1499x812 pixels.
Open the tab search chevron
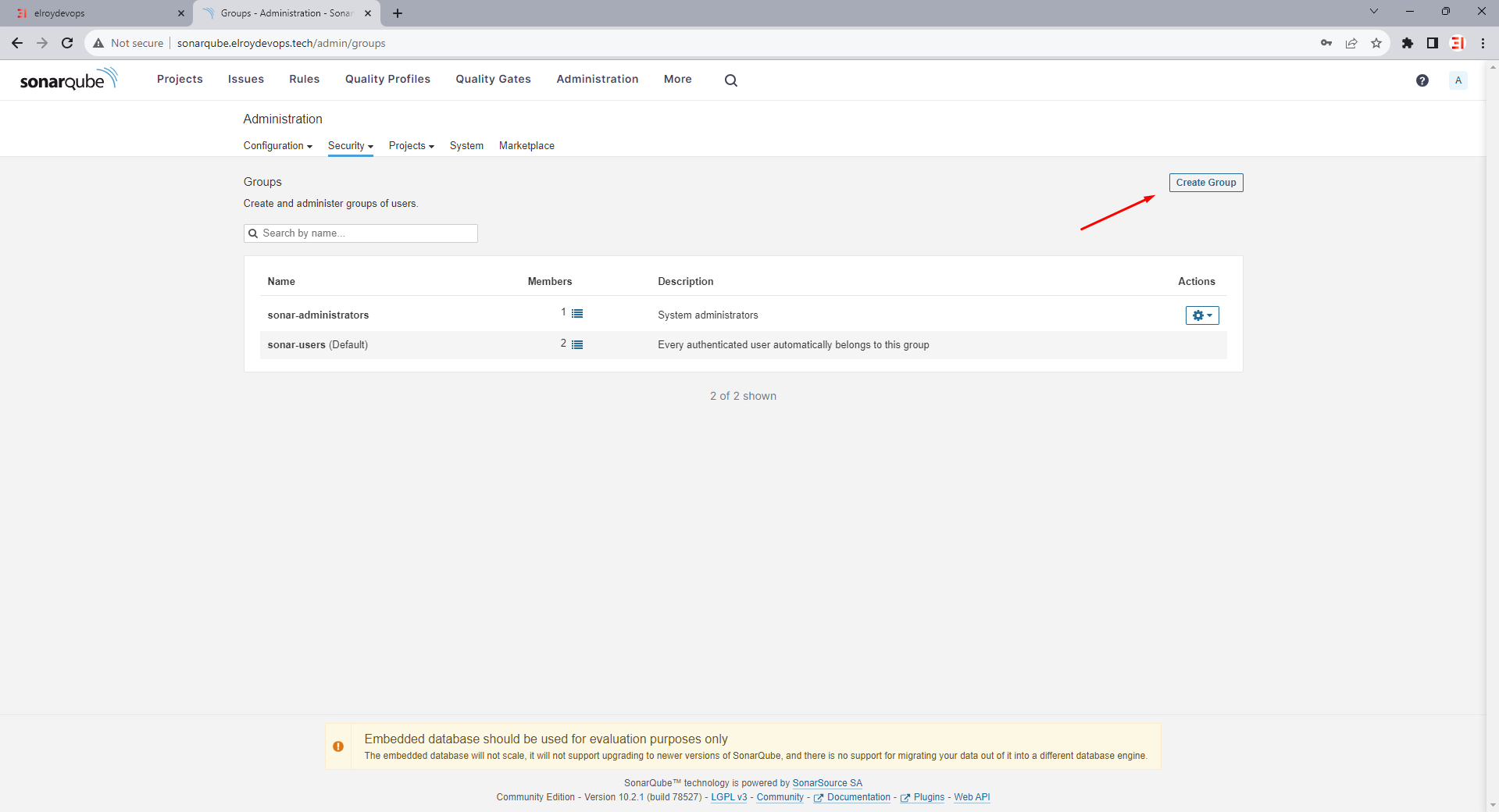point(1373,11)
